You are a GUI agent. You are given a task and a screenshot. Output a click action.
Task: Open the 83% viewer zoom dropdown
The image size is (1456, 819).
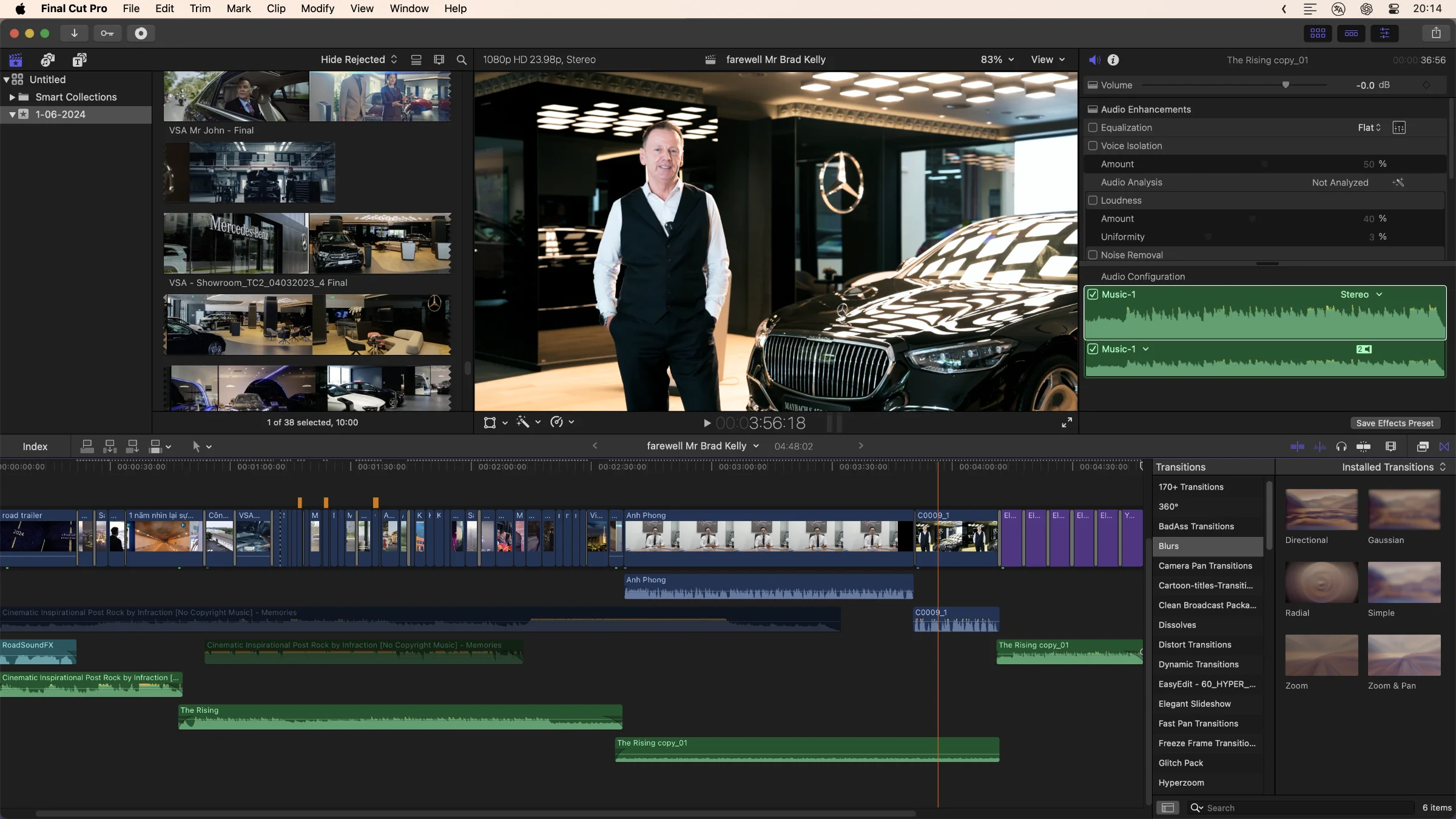997,59
